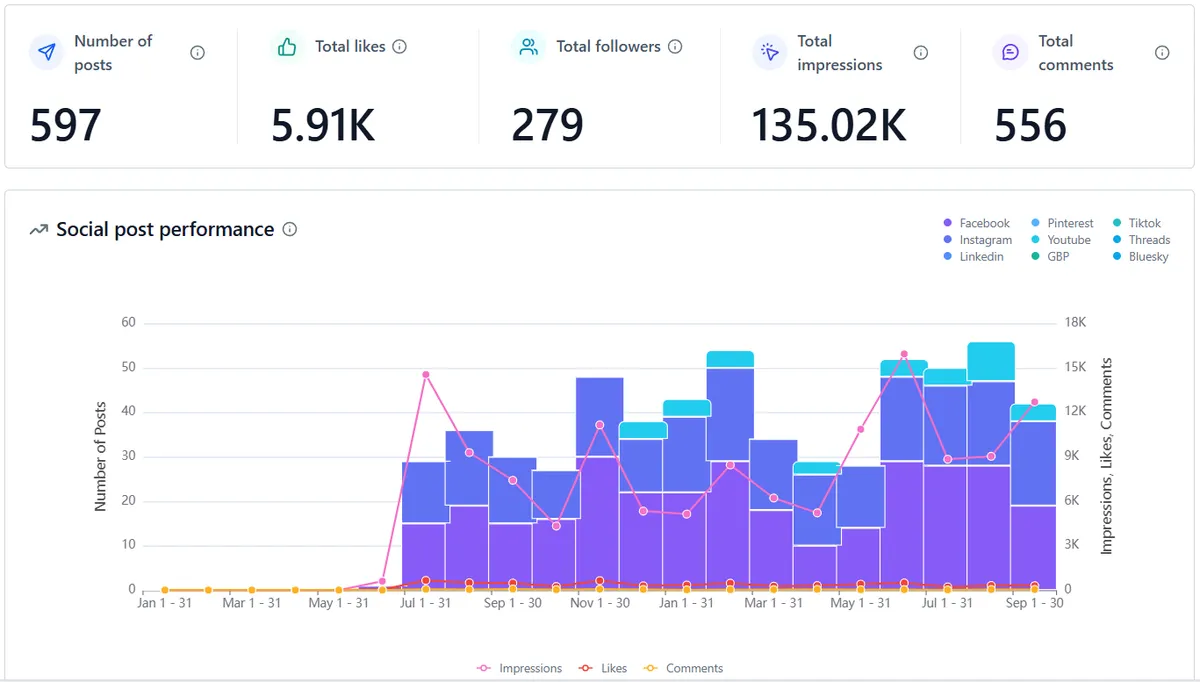
Task: Click the 135.02K impressions value
Action: coord(829,126)
